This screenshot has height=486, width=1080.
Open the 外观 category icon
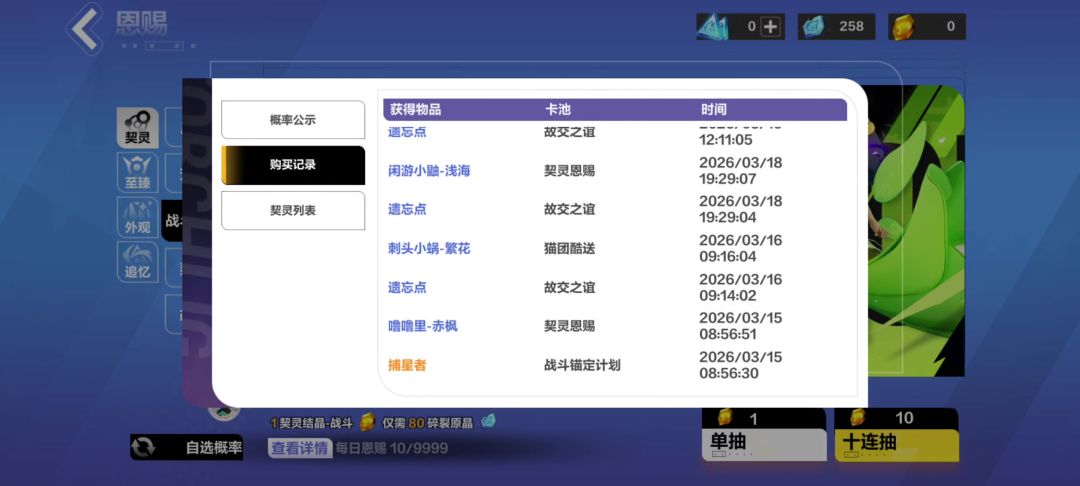click(x=137, y=216)
